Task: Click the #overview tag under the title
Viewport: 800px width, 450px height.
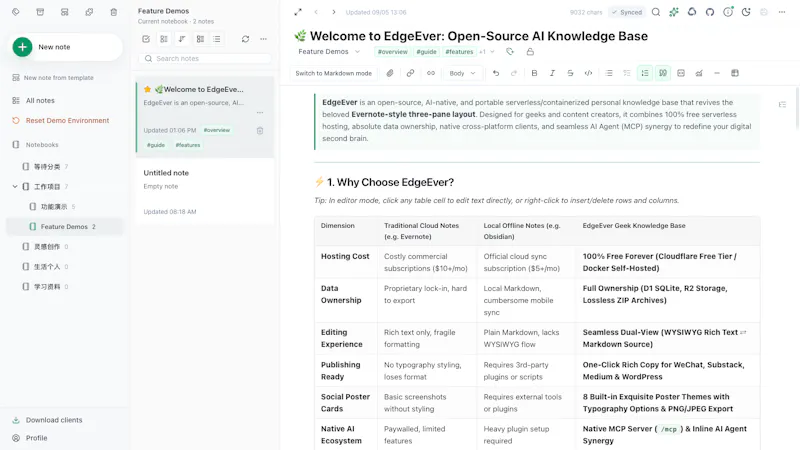Action: (392, 52)
